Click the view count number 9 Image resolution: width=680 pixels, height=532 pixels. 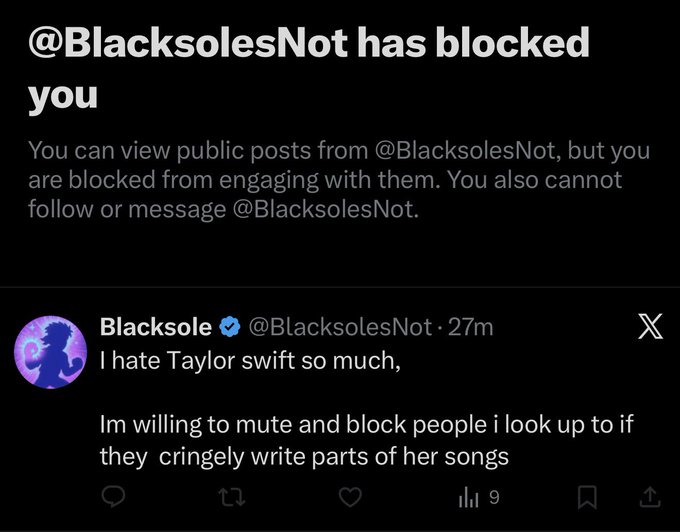(494, 495)
